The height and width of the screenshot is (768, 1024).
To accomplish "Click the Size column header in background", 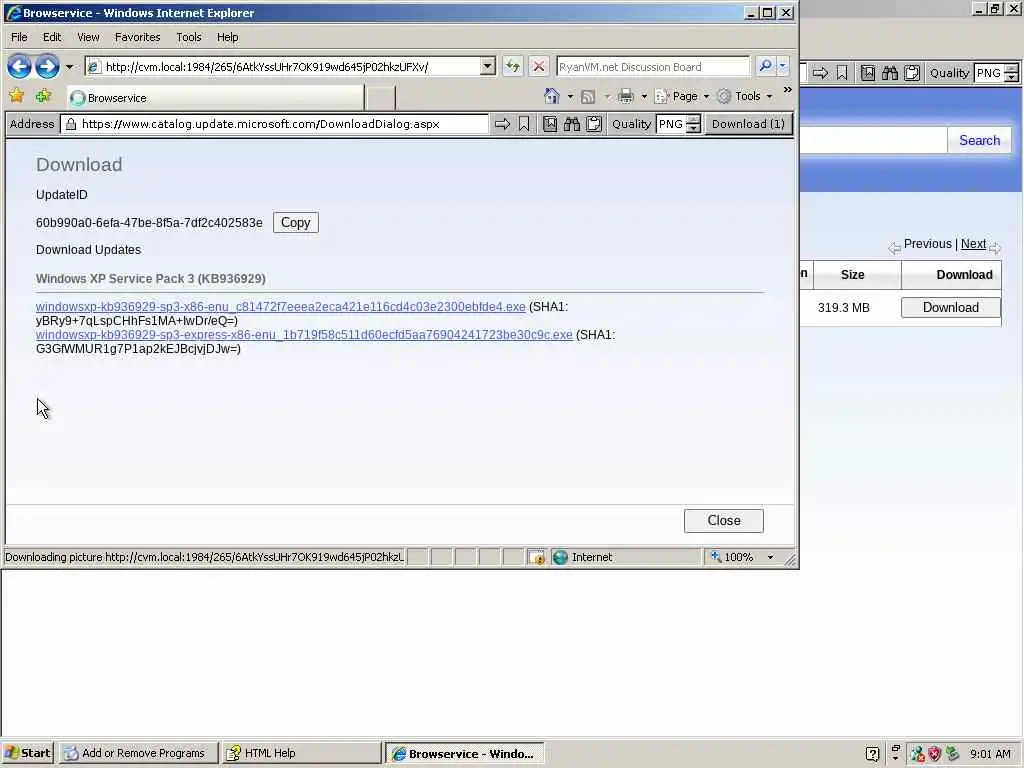I will (853, 275).
